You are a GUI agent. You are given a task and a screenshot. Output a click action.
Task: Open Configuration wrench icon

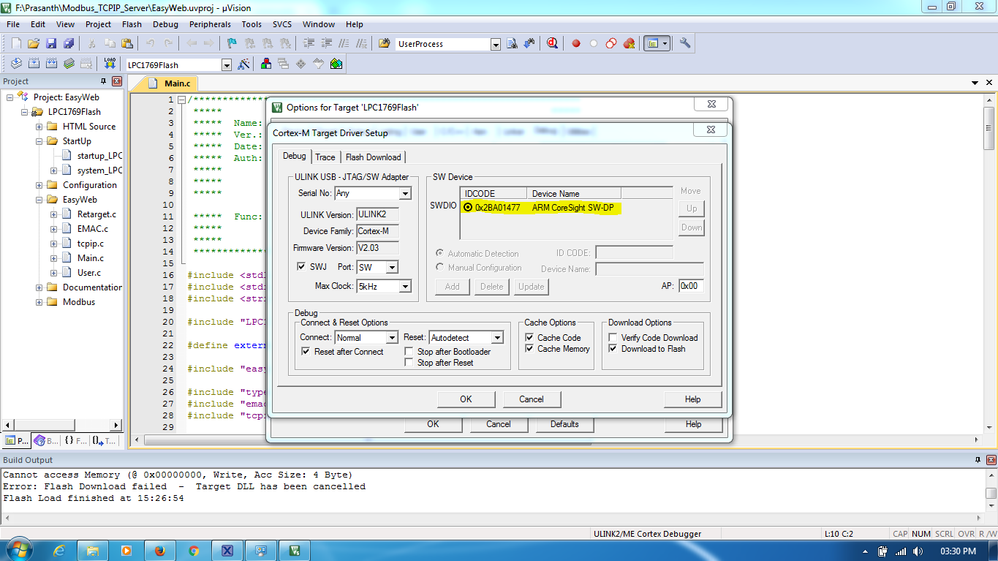pos(685,43)
